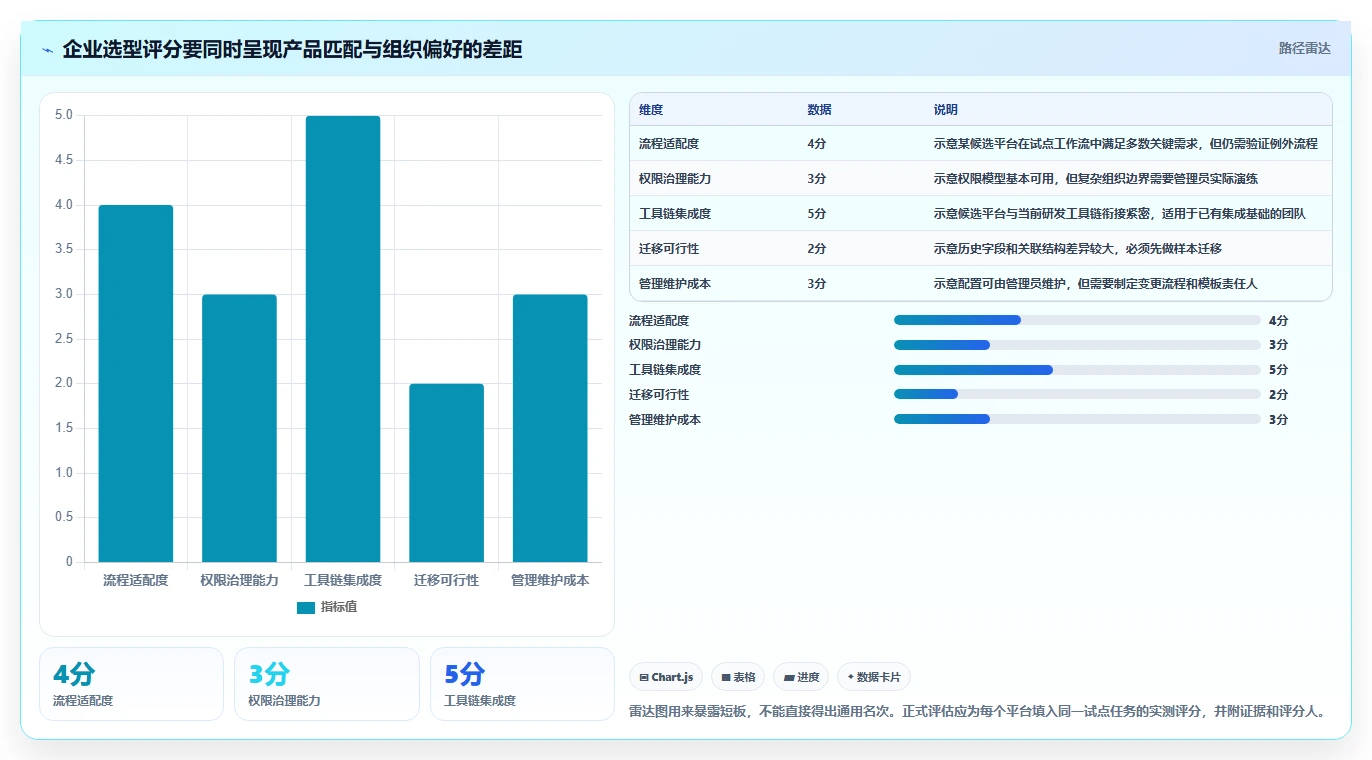Click the 5分 value in the table
The width and height of the screenshot is (1372, 760).
pyautogui.click(x=817, y=214)
